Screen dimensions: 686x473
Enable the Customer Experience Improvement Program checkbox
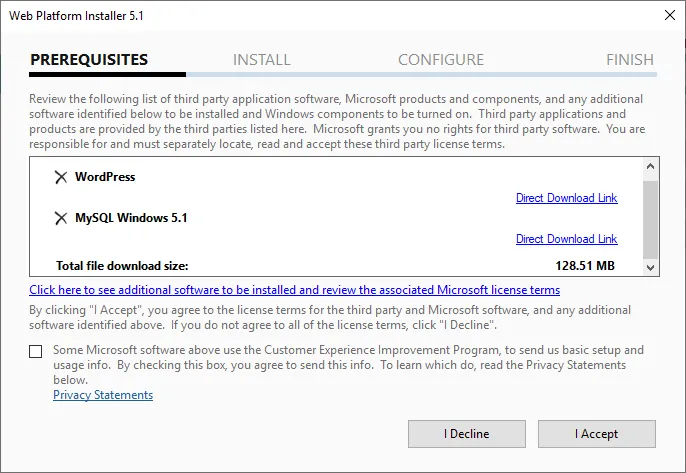pos(36,351)
